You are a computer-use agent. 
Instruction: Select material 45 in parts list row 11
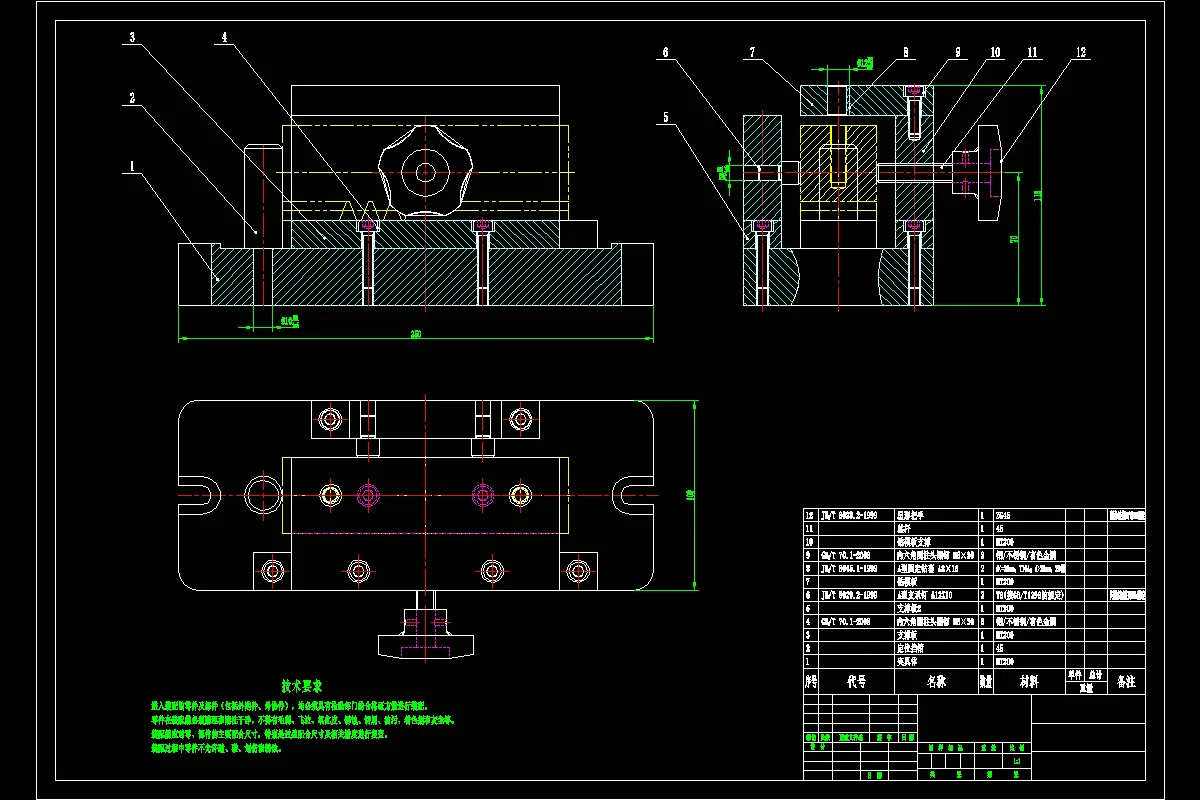[1000, 528]
